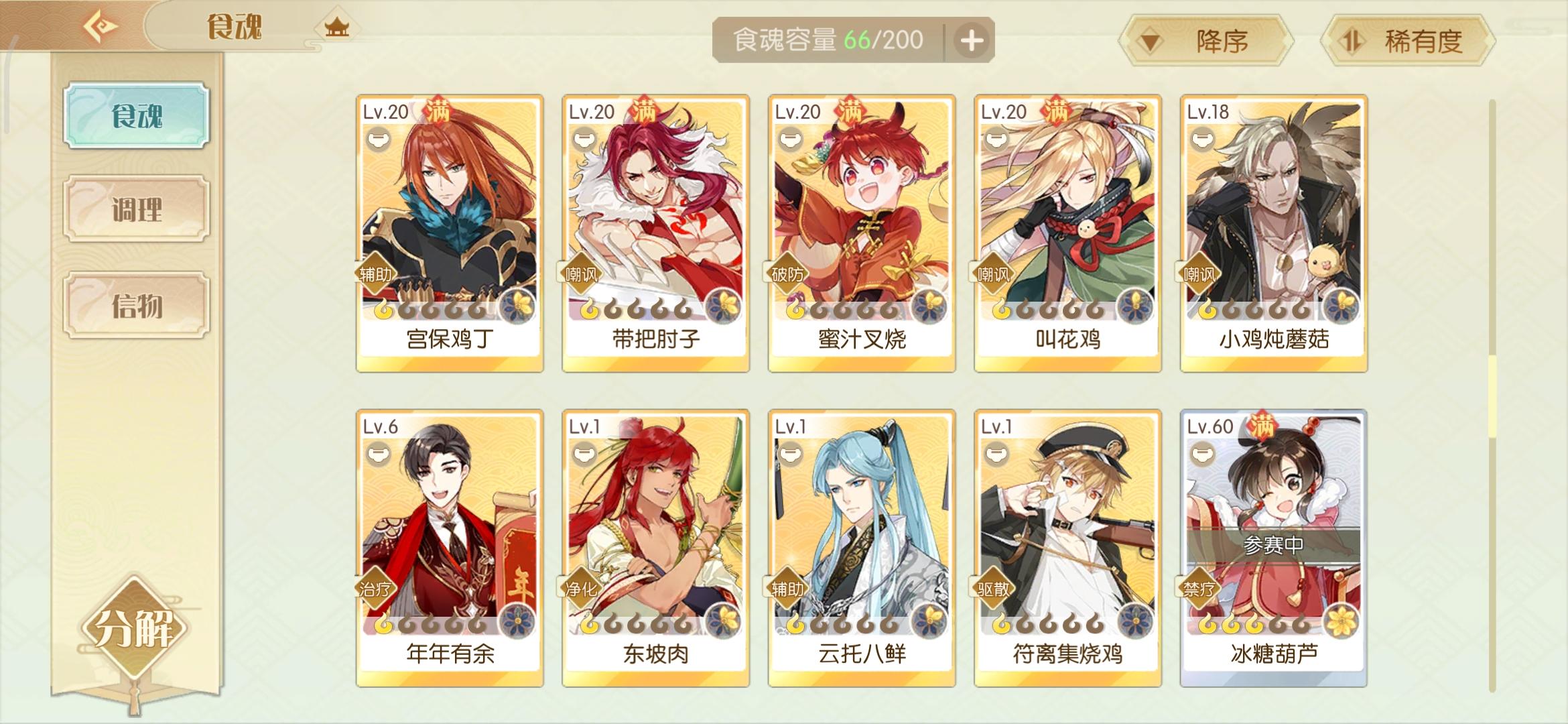Switch to the 信物 tab

pyautogui.click(x=137, y=306)
